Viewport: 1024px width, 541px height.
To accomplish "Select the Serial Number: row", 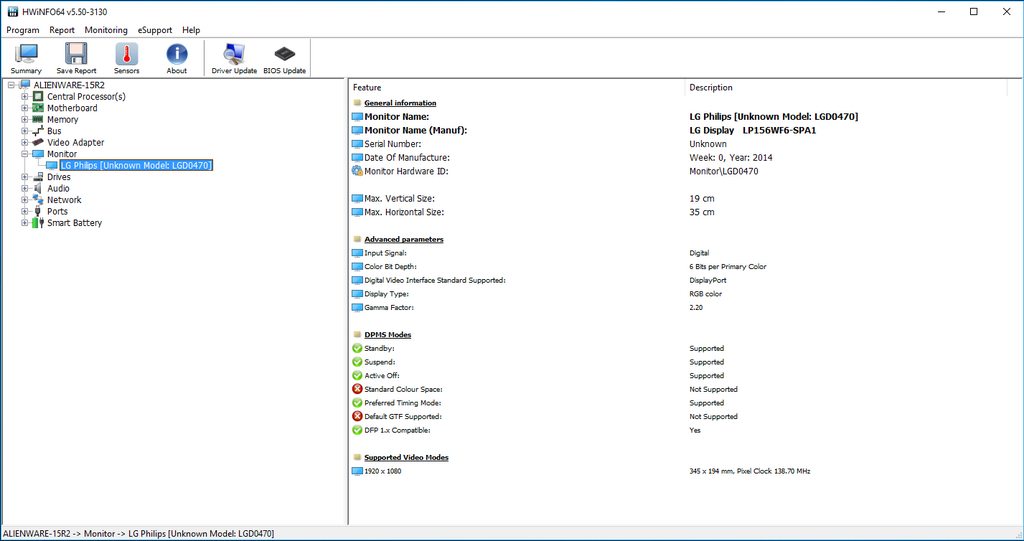I will [679, 144].
